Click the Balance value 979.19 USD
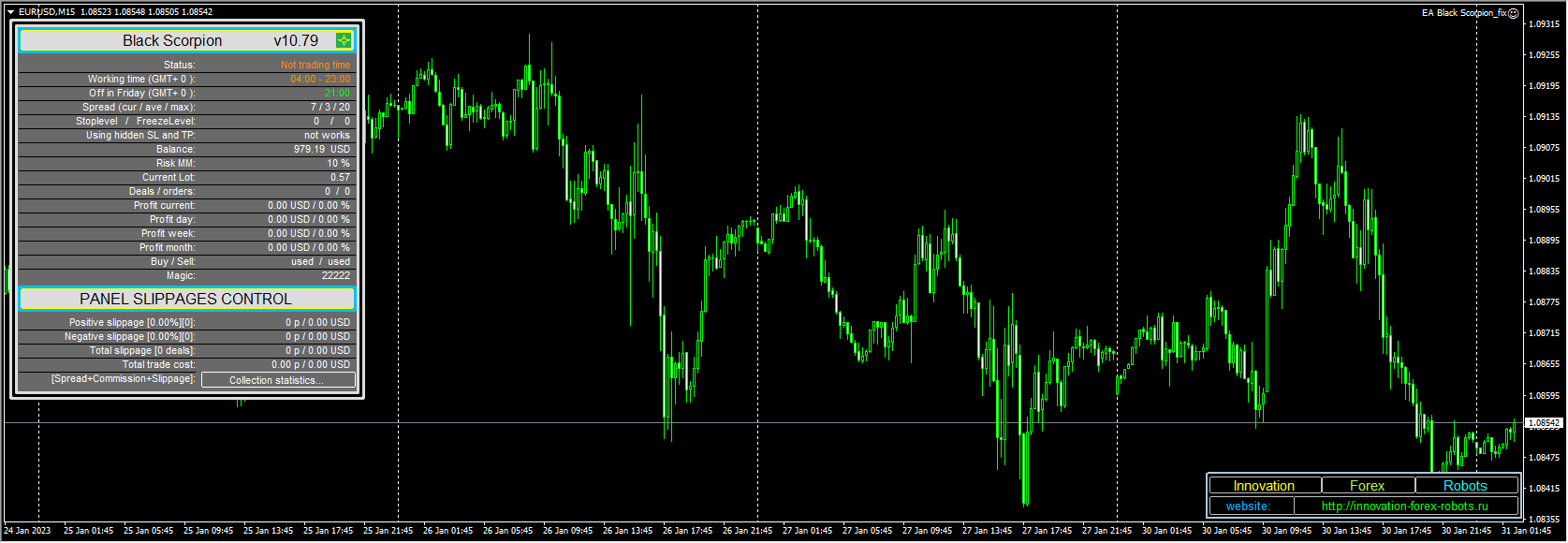Screen dimensions: 1568x543 tap(322, 150)
